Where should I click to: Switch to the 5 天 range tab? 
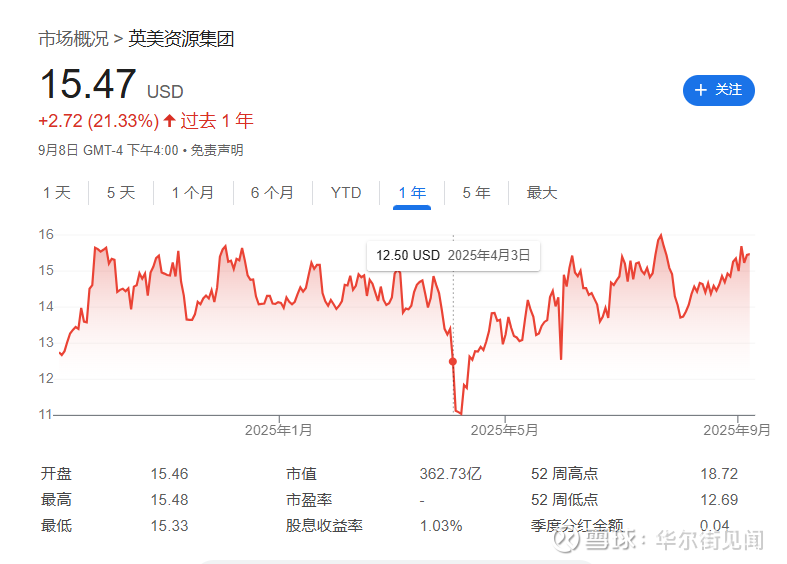(x=121, y=193)
